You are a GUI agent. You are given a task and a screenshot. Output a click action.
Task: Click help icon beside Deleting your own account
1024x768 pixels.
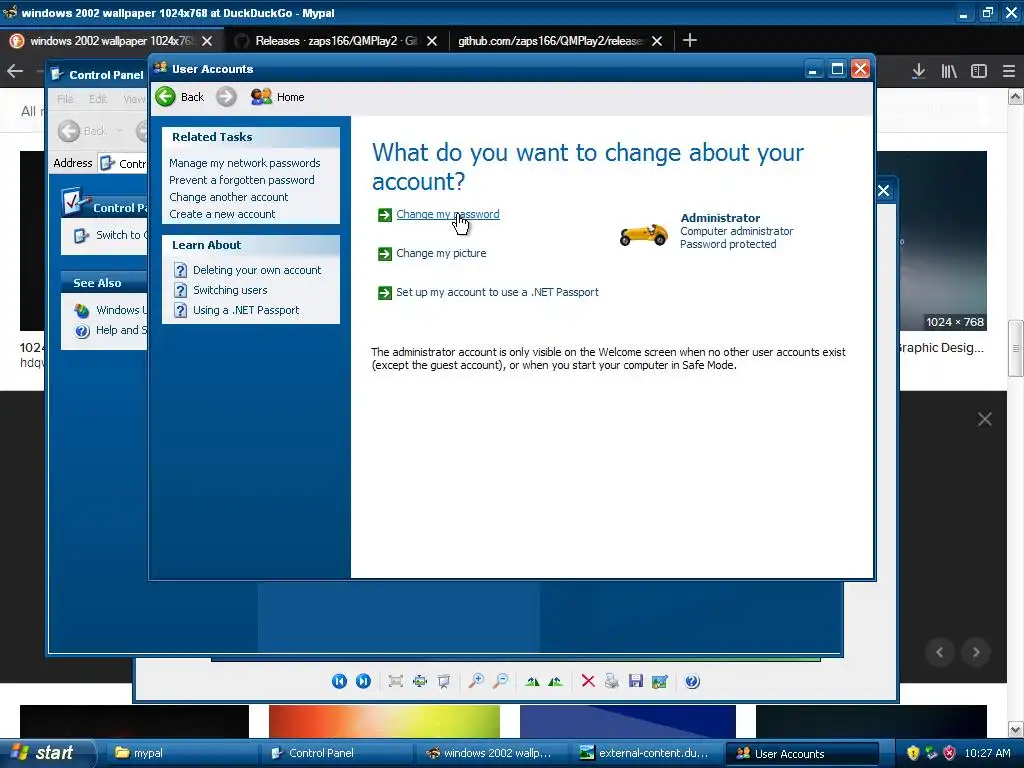[x=181, y=270]
